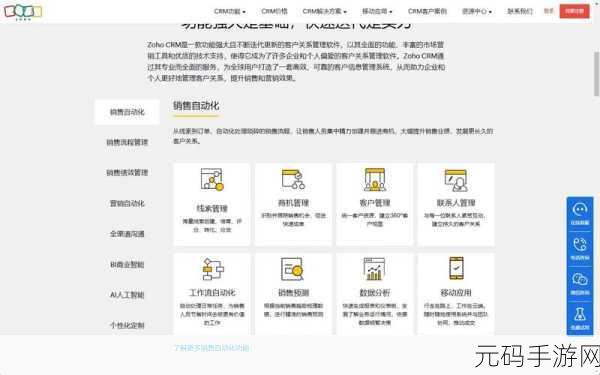Viewport: 600px width, 375px height.
Task: Click the login link beside the red button
Action: (549, 11)
